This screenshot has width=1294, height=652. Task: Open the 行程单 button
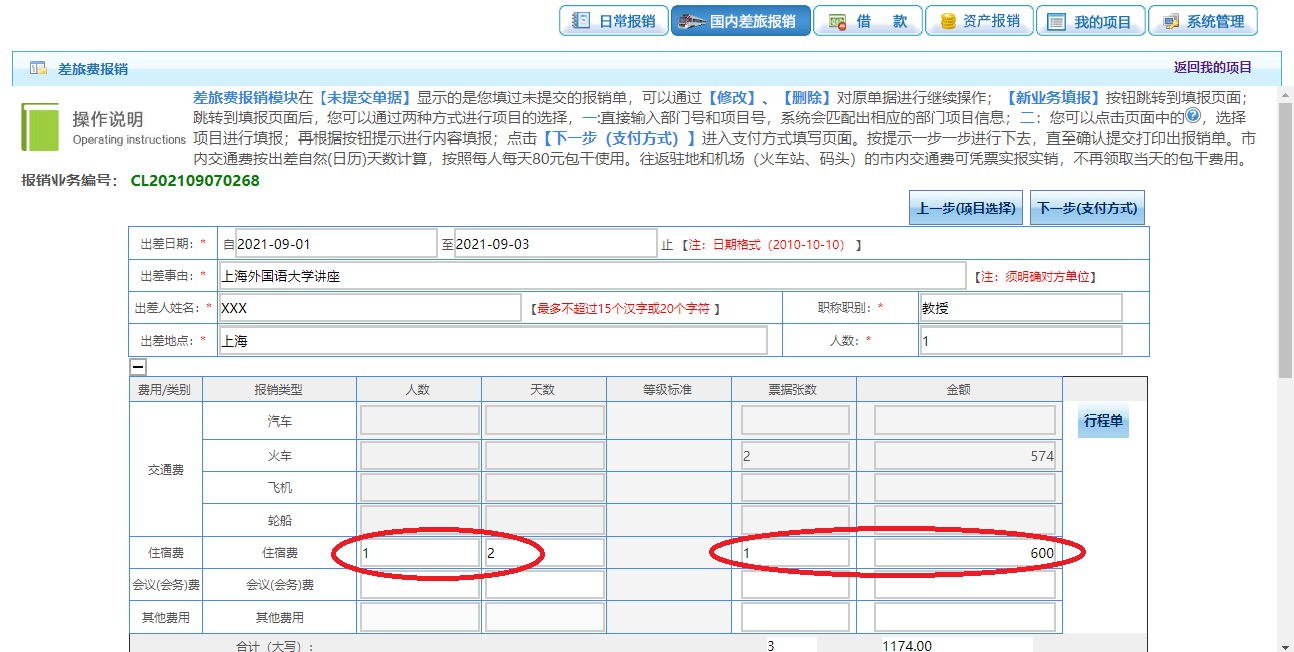[x=1103, y=422]
